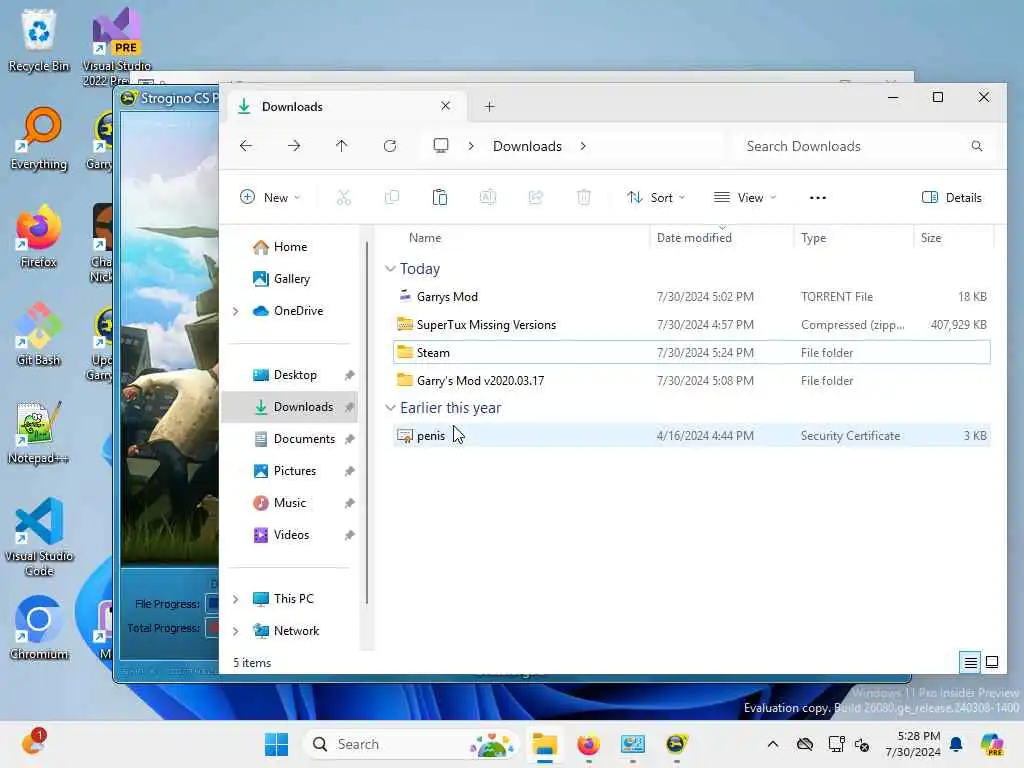Unpin Desktop from Quick access

[349, 375]
